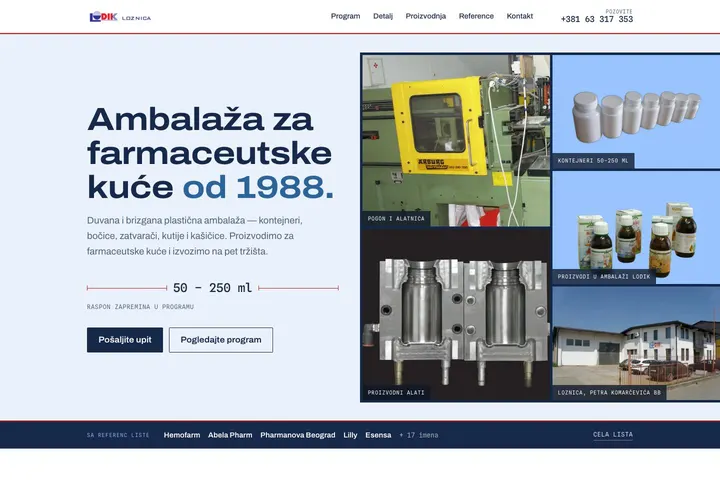Open the Cela lista link
The height and width of the screenshot is (480, 720).
pyautogui.click(x=613, y=435)
